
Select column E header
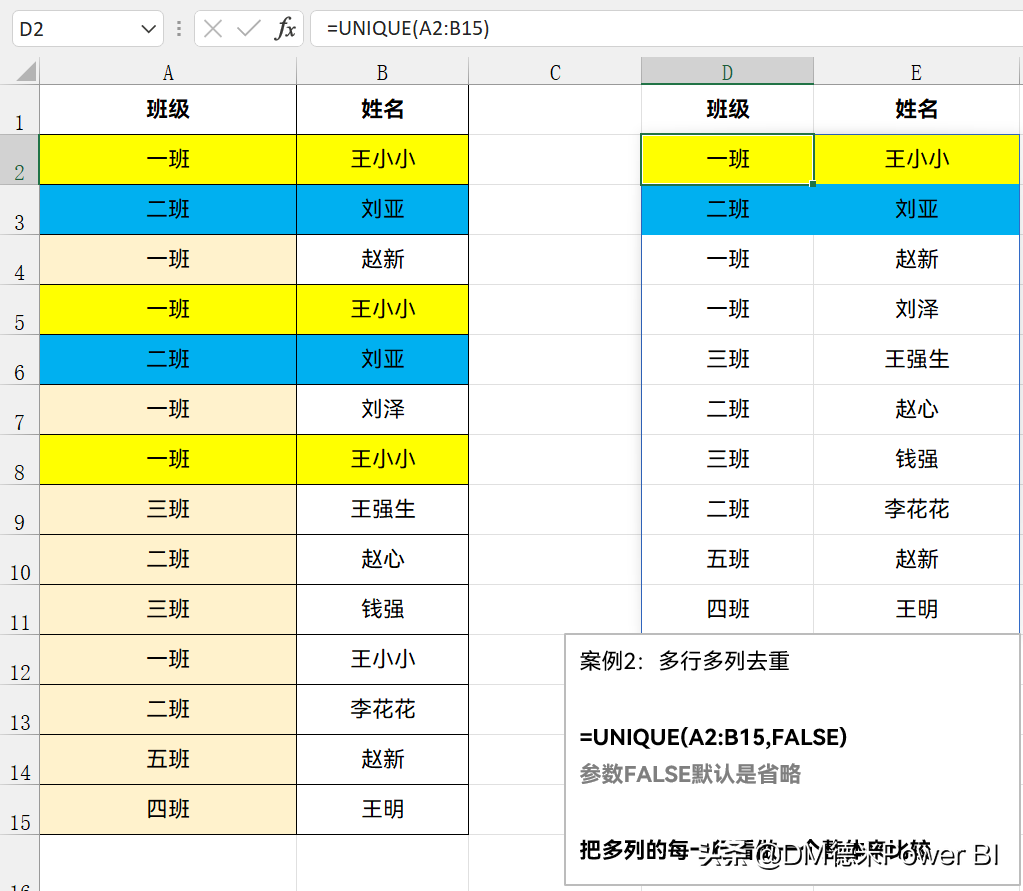(x=917, y=72)
